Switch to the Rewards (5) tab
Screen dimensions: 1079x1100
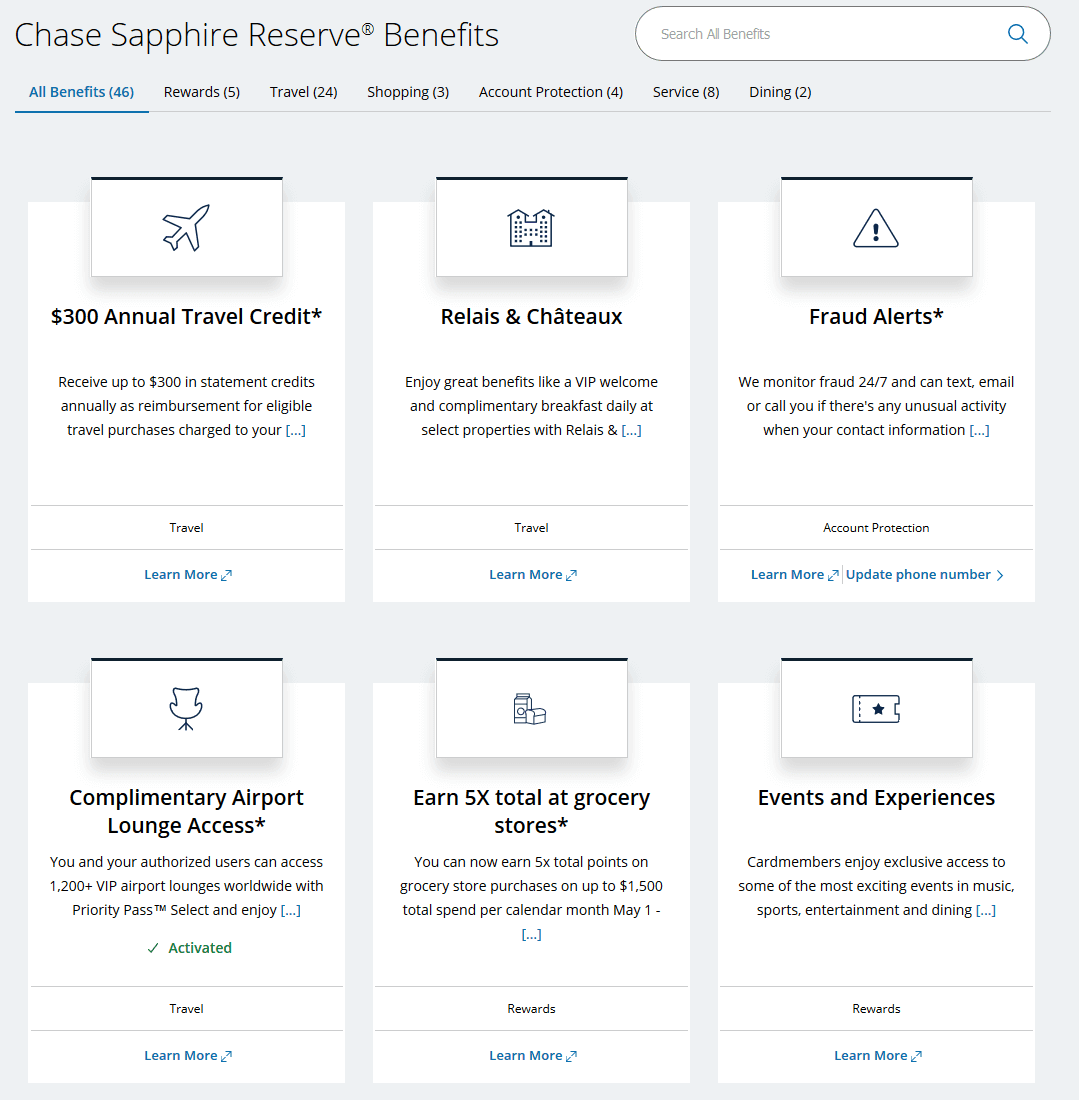[x=201, y=92]
